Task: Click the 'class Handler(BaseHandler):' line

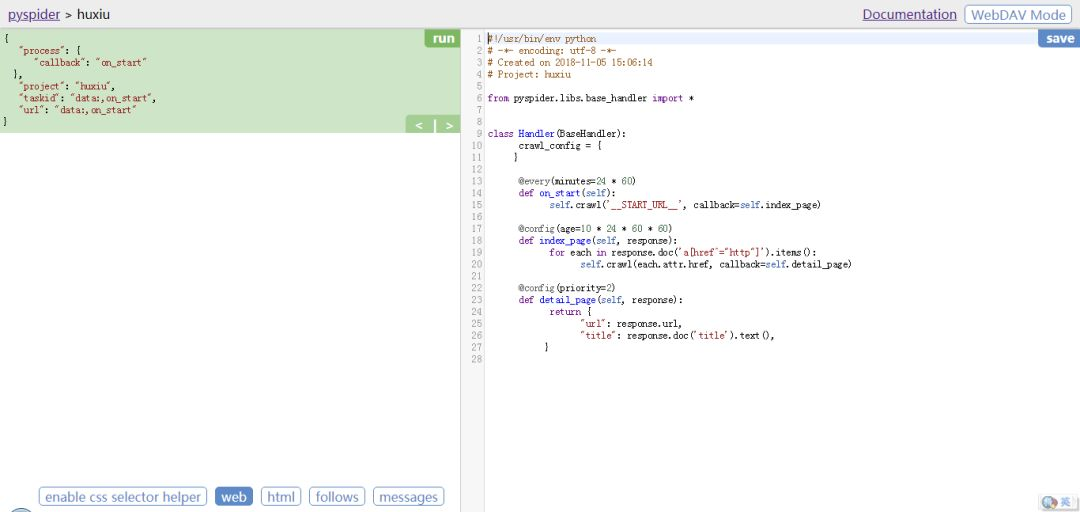Action: tap(557, 134)
